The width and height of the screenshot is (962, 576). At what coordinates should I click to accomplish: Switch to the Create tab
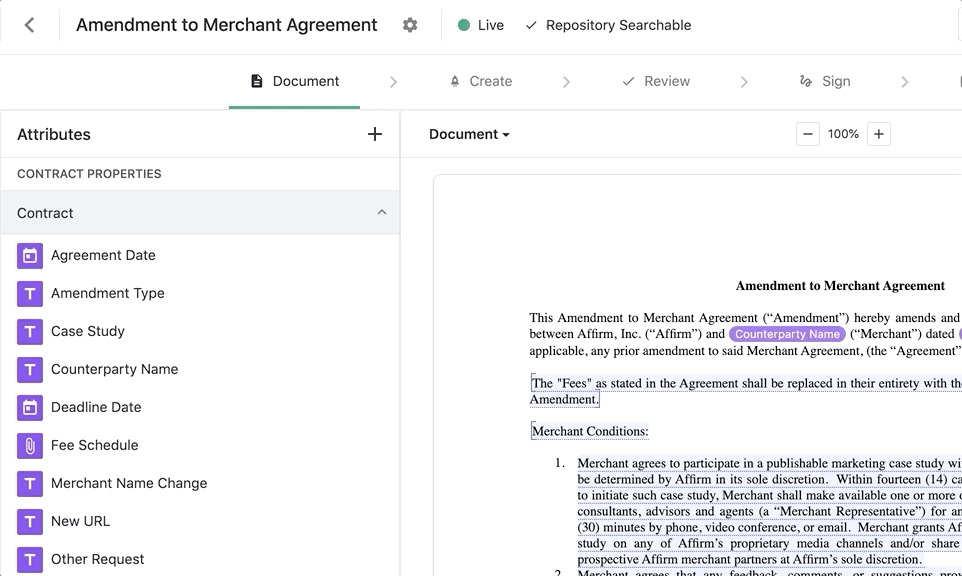click(x=481, y=82)
